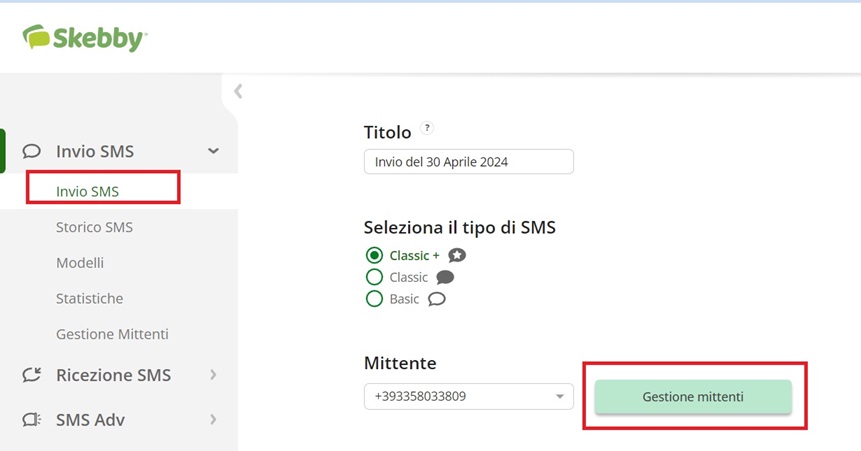
Task: Go to Statistiche menu item
Action: click(90, 298)
